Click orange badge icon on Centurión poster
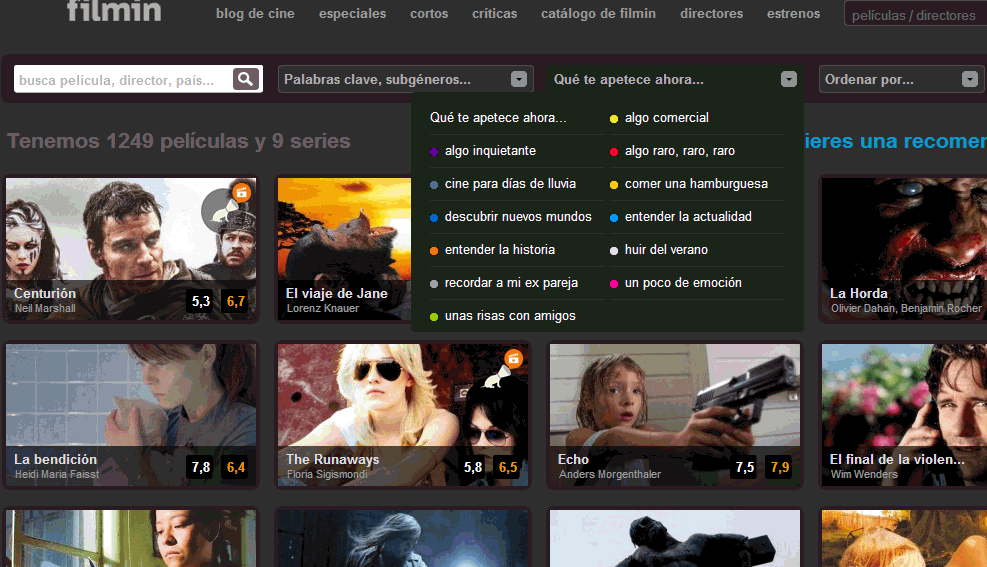This screenshot has width=987, height=567. 241,193
